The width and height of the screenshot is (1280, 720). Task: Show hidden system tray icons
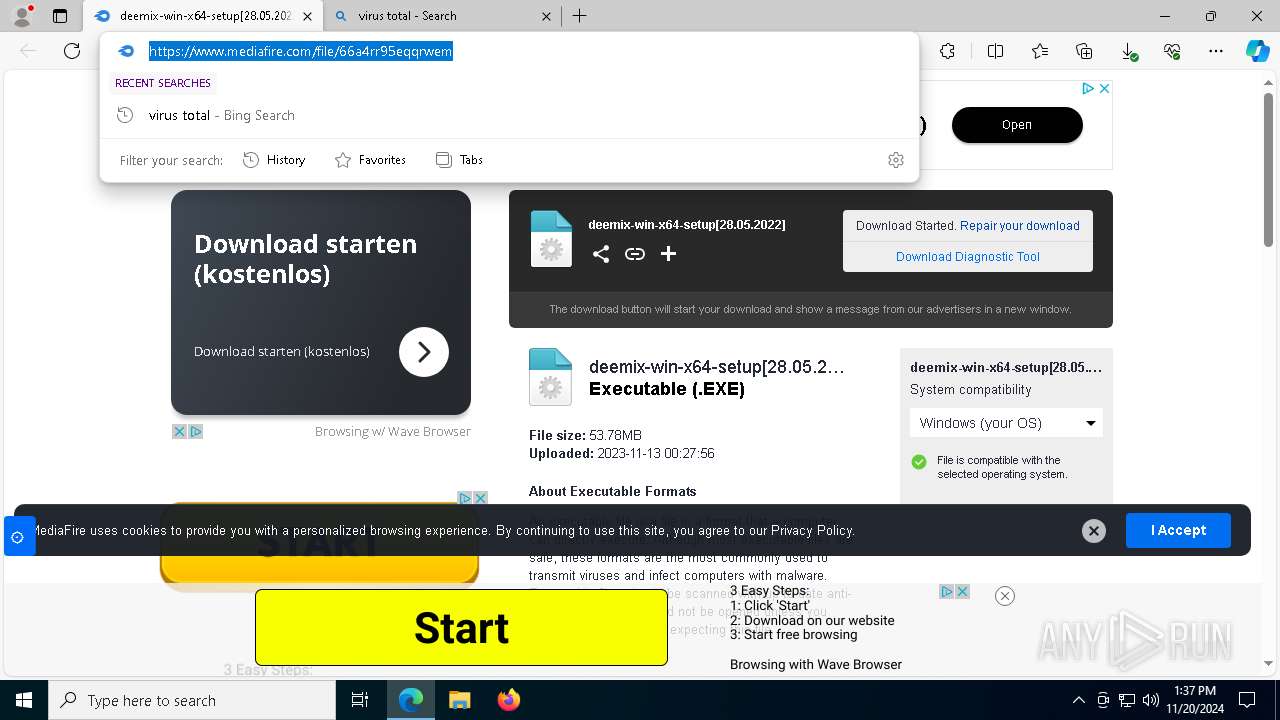tap(1078, 700)
